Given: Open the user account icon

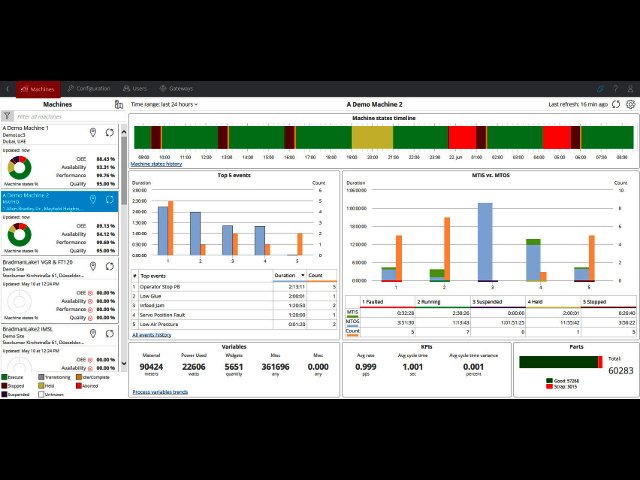Looking at the screenshot, I should pyautogui.click(x=629, y=89).
